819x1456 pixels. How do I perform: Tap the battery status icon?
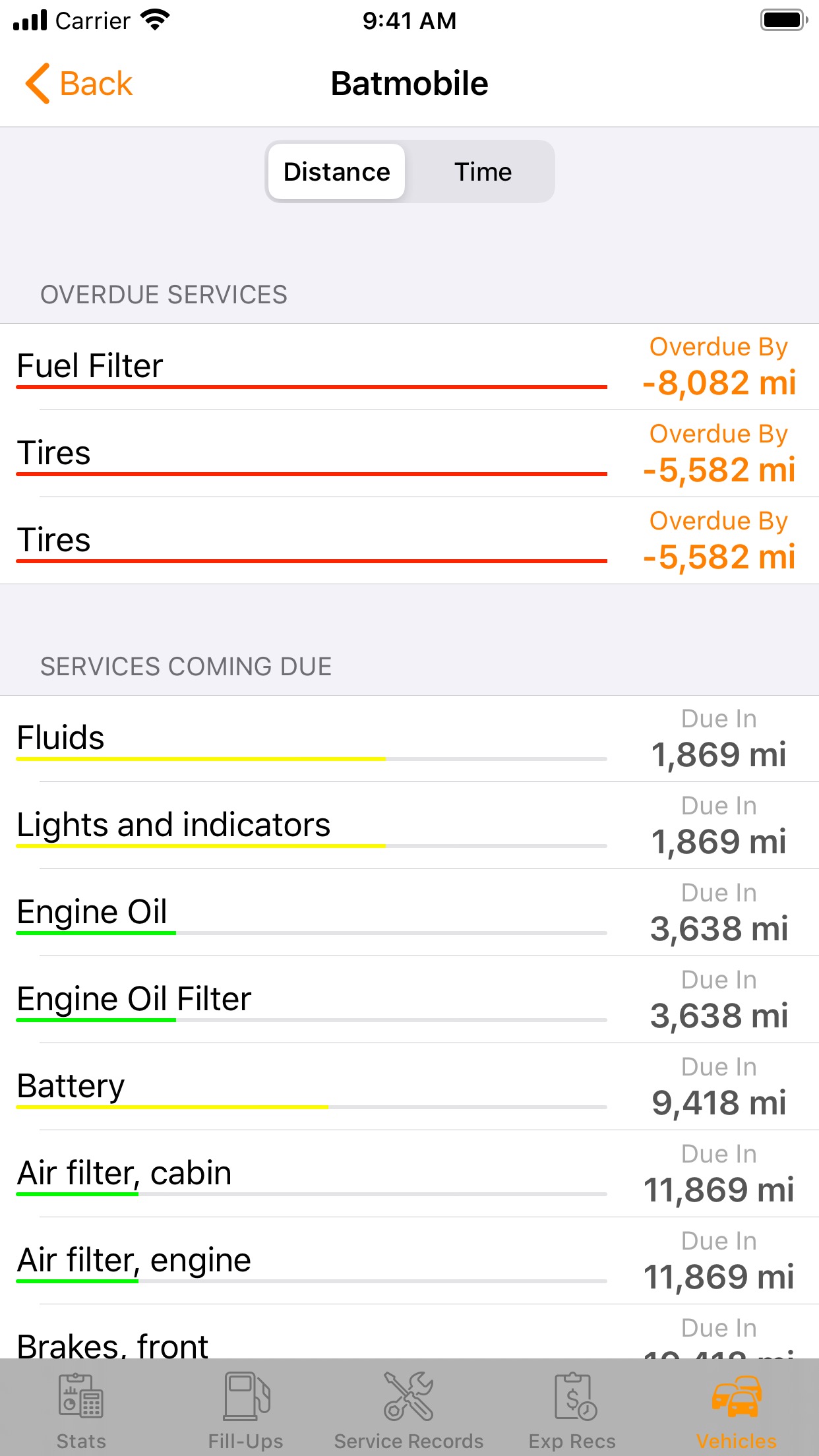(x=783, y=20)
